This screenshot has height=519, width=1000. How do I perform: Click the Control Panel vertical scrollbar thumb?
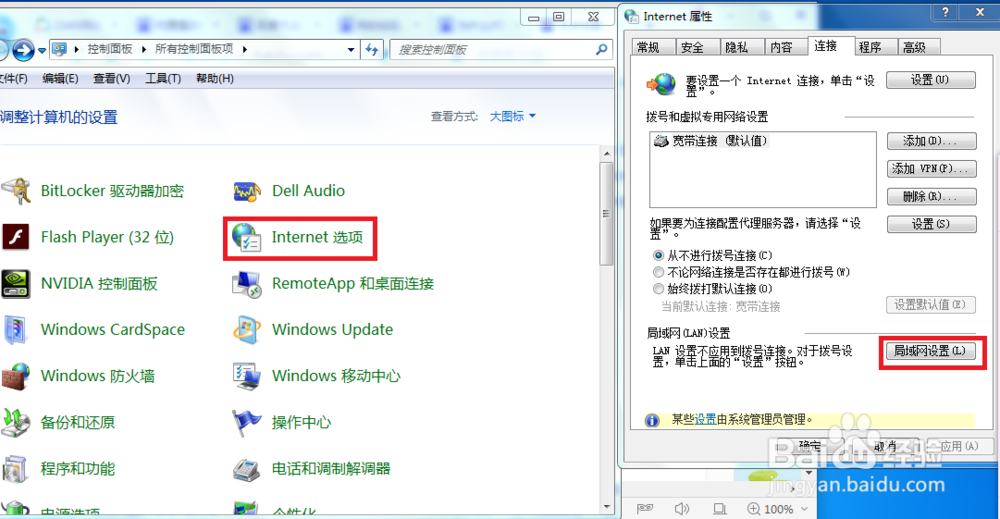point(607,214)
